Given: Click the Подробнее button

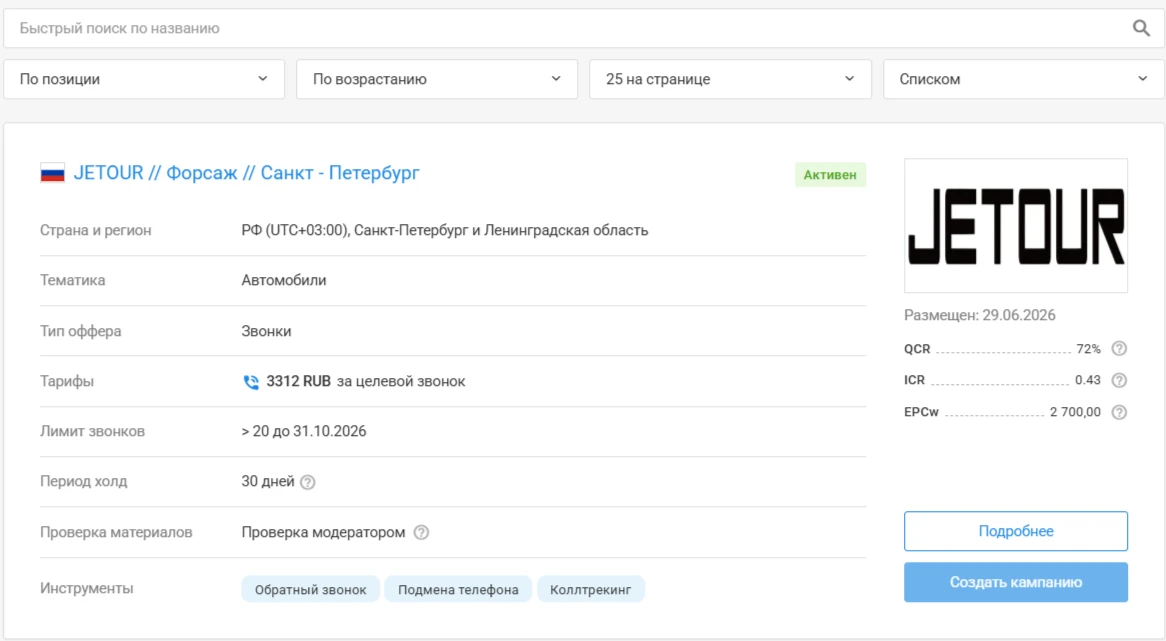Looking at the screenshot, I should pos(1016,531).
